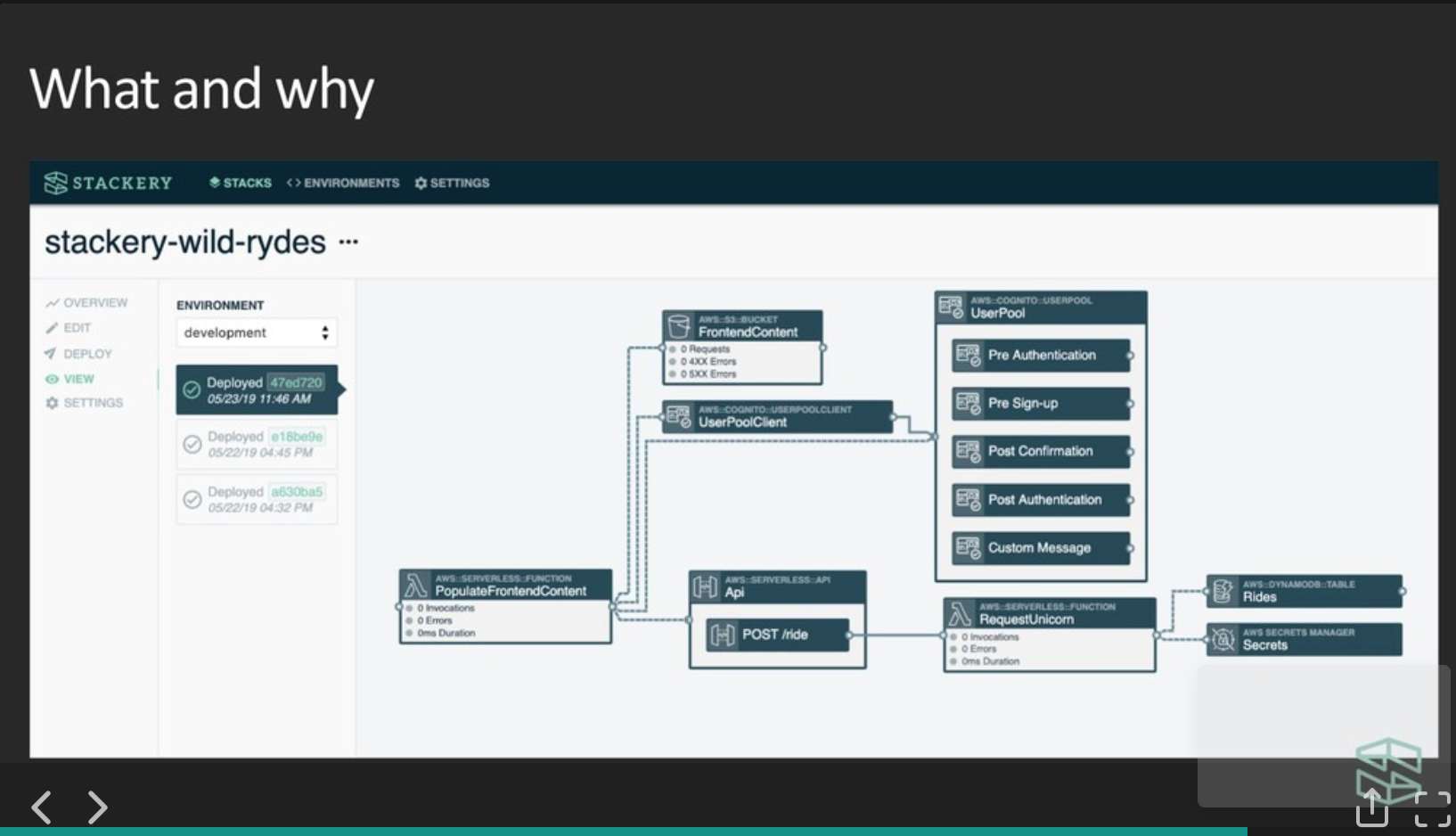Go to the next slide
The image size is (1456, 836).
point(97,807)
